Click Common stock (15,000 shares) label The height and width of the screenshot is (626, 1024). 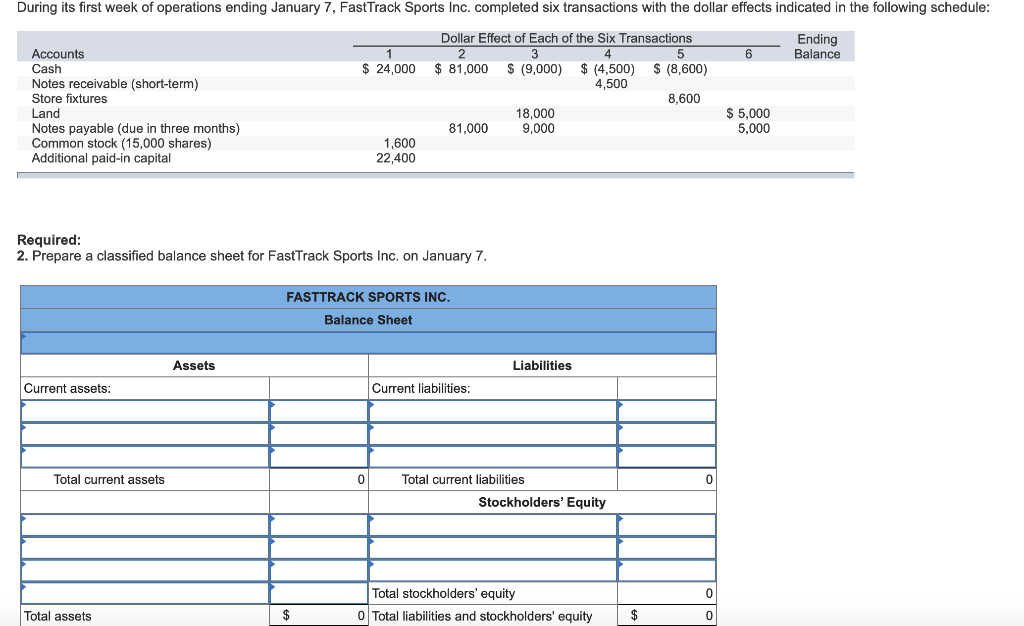121,143
